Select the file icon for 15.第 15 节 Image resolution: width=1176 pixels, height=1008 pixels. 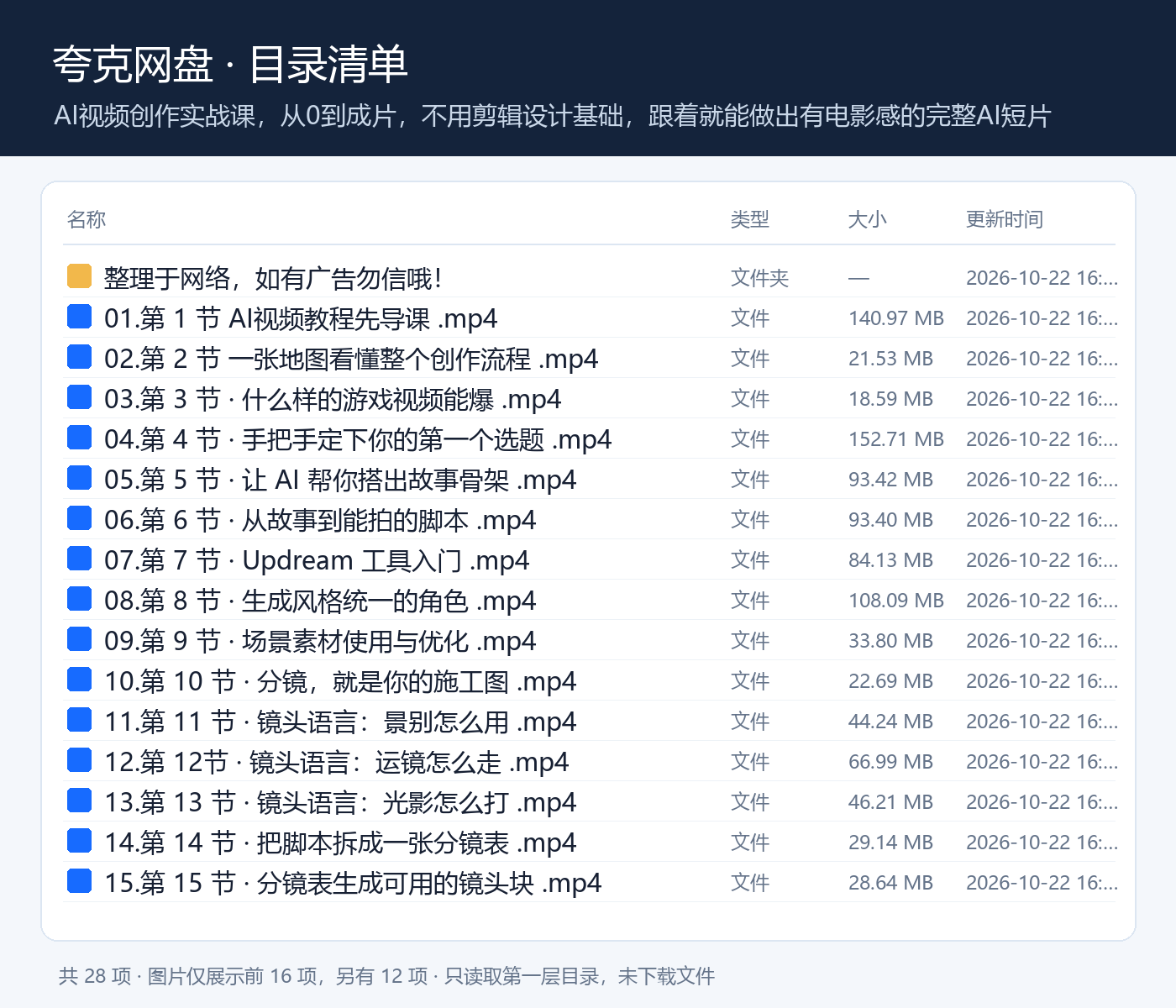click(x=79, y=880)
